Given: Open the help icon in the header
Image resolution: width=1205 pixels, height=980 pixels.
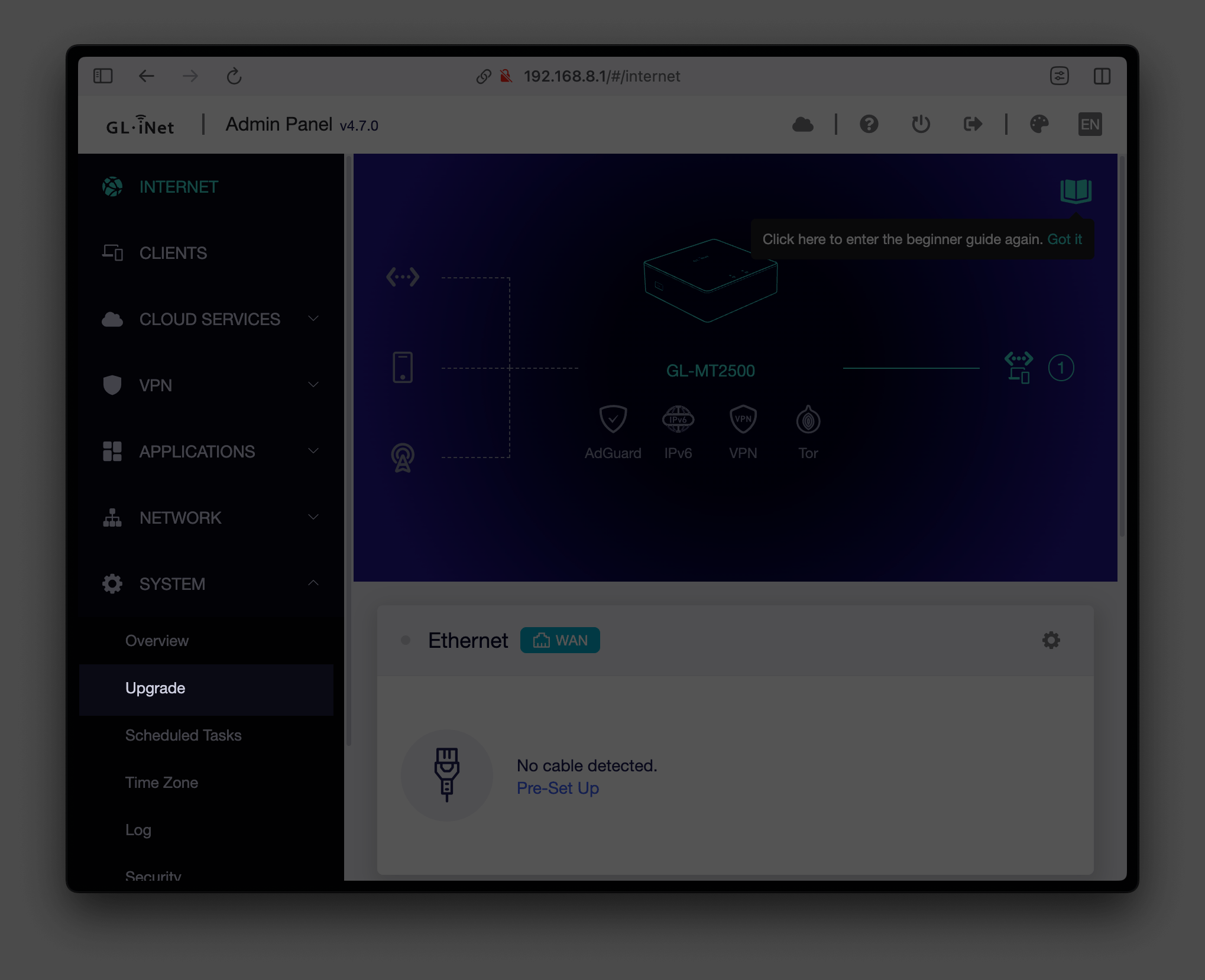Looking at the screenshot, I should tap(869, 124).
